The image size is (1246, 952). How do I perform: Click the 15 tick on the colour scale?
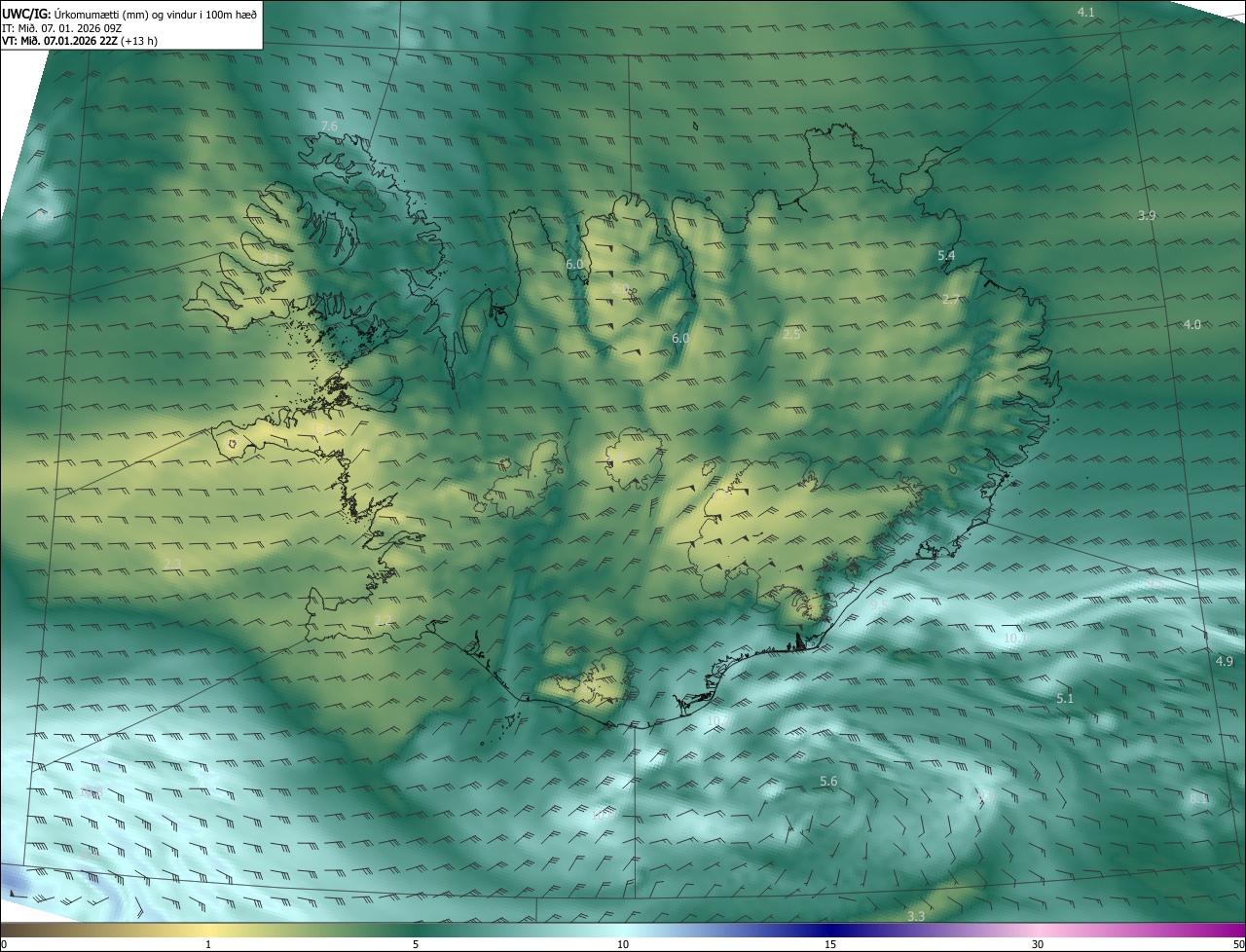[x=830, y=944]
